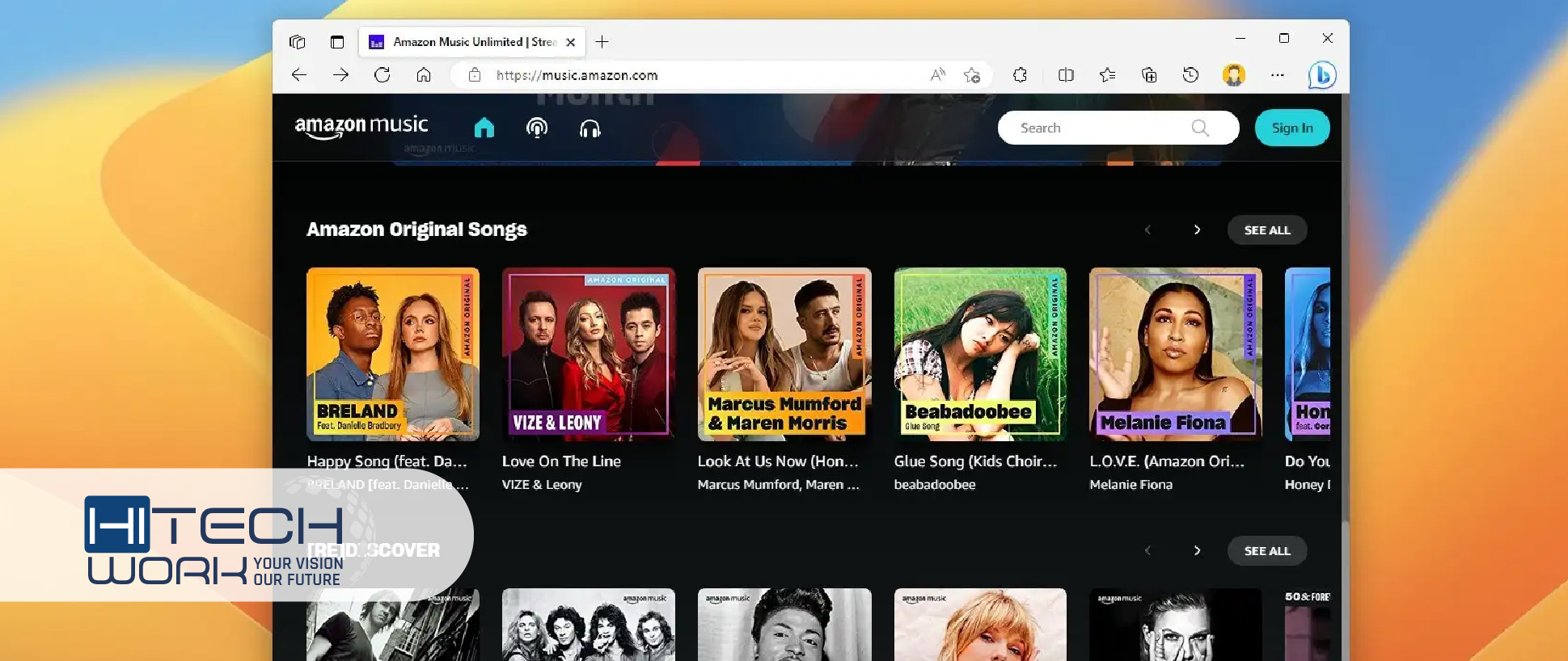Open browser History icon
The width and height of the screenshot is (1568, 661).
pyautogui.click(x=1190, y=75)
